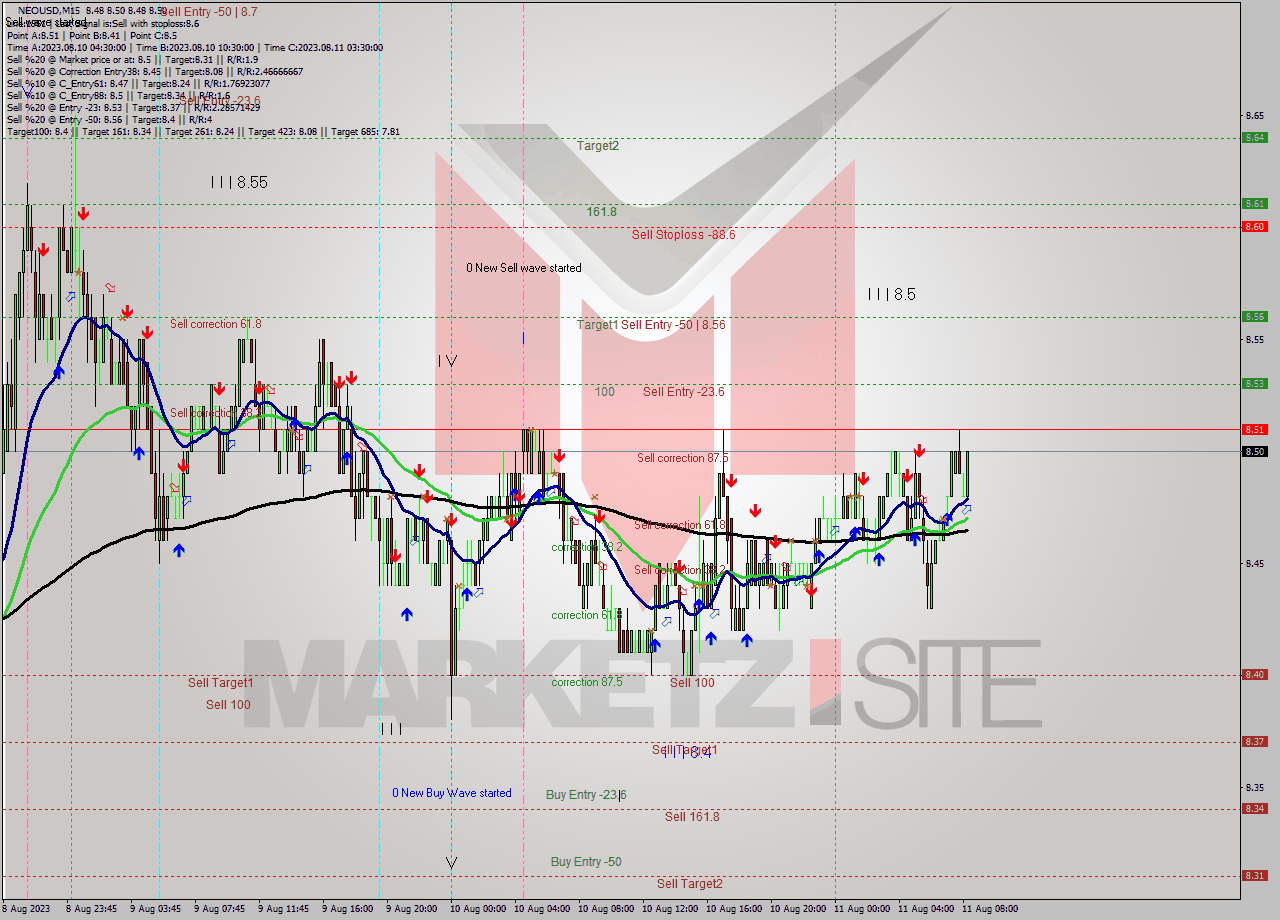Select the 'Target100: 8.4' info line
Image resolution: width=1280 pixels, height=920 pixels.
click(x=203, y=131)
